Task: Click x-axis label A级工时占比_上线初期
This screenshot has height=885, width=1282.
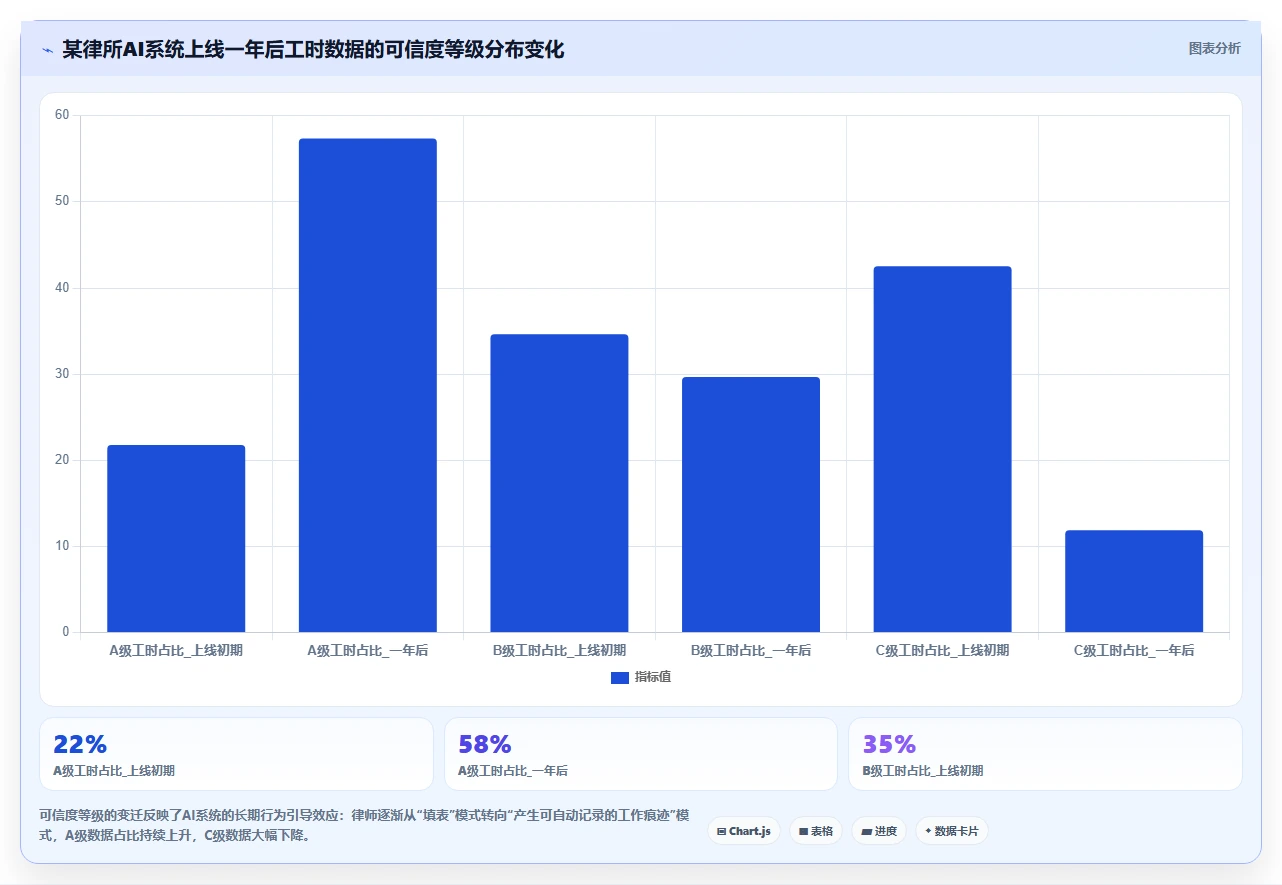Action: [x=176, y=650]
